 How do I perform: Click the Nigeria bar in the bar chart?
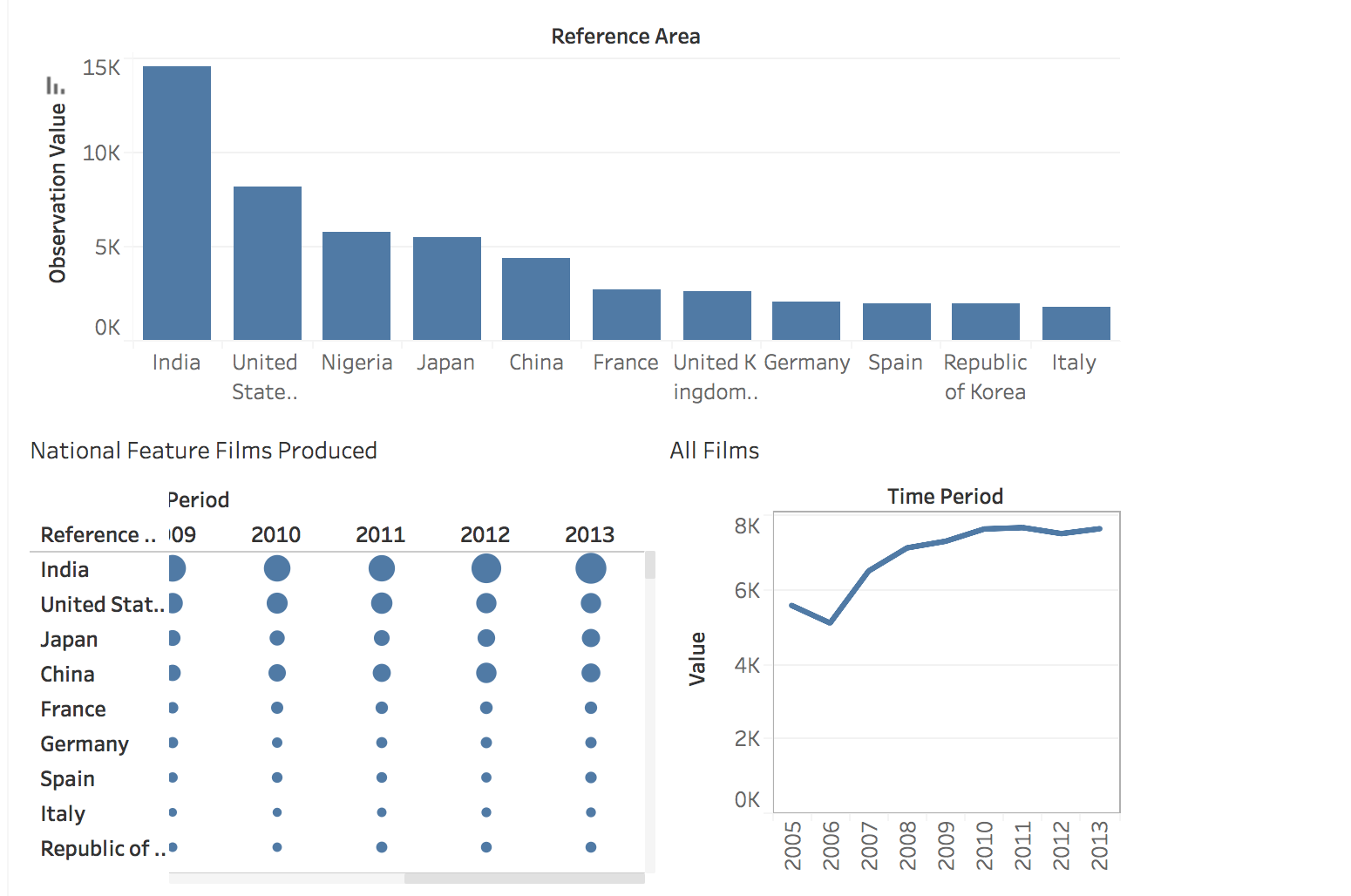click(x=356, y=285)
